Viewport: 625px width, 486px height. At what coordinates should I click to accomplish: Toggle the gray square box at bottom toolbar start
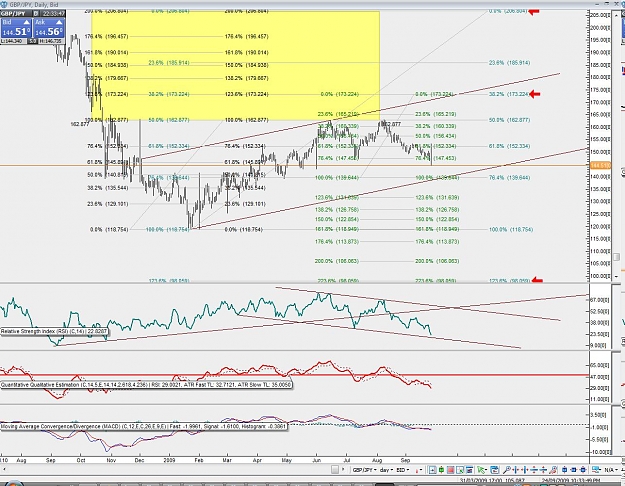(x=335, y=470)
